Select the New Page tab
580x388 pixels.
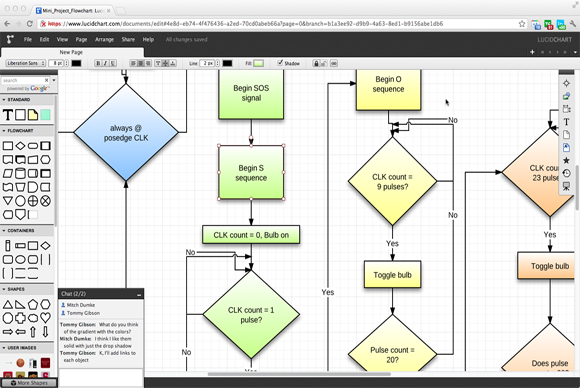coord(71,52)
